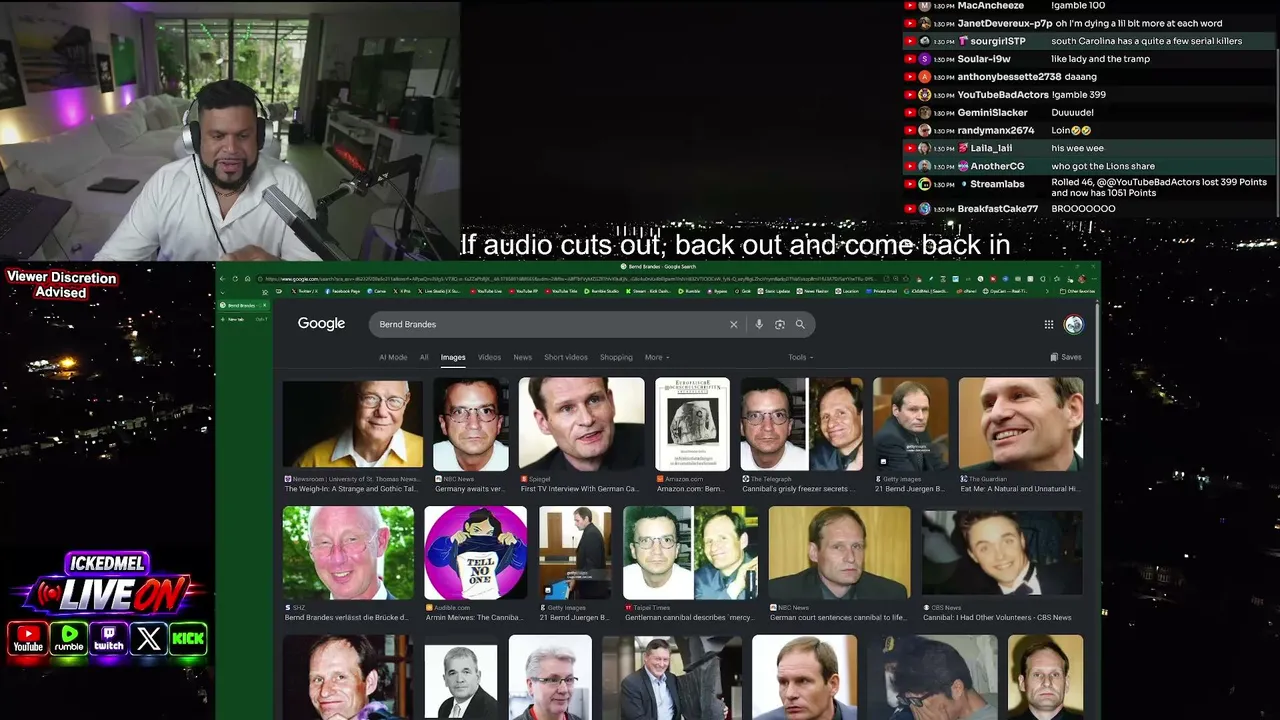Open the cPanel bookmark
Viewport: 1280px width, 720px height.
click(965, 291)
